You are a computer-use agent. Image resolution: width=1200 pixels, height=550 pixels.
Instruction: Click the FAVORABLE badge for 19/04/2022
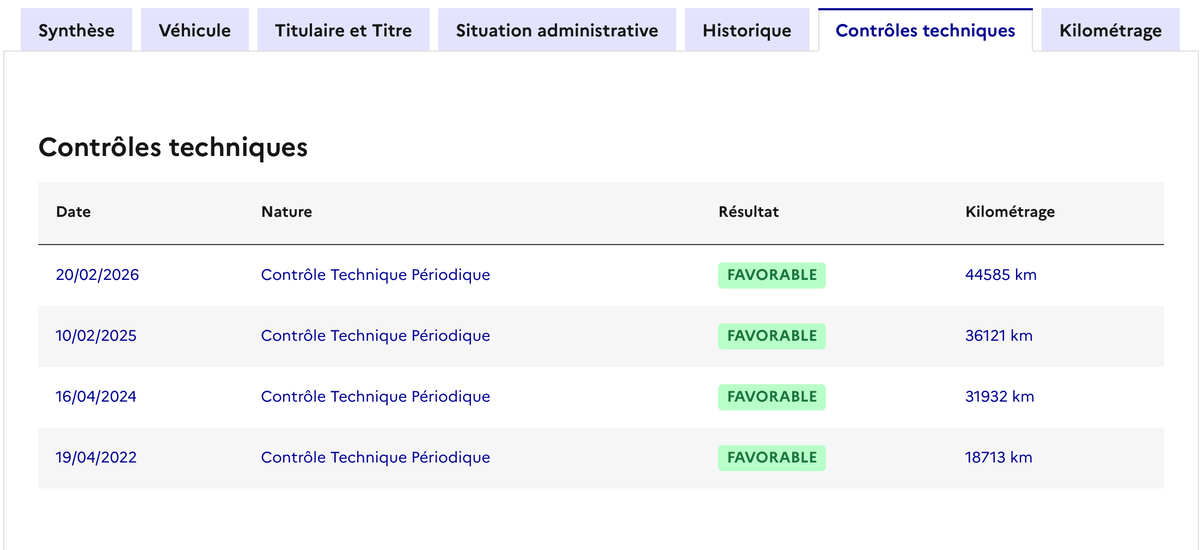[x=771, y=458]
